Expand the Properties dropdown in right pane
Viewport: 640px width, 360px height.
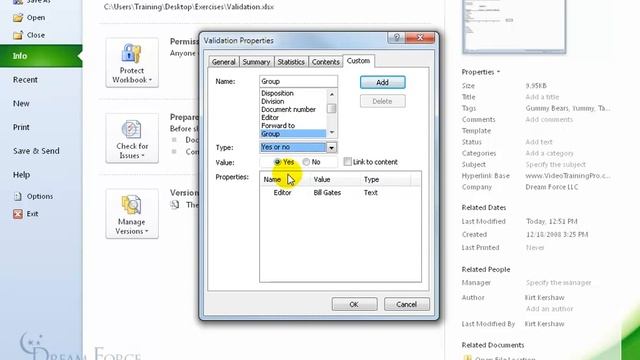point(480,72)
